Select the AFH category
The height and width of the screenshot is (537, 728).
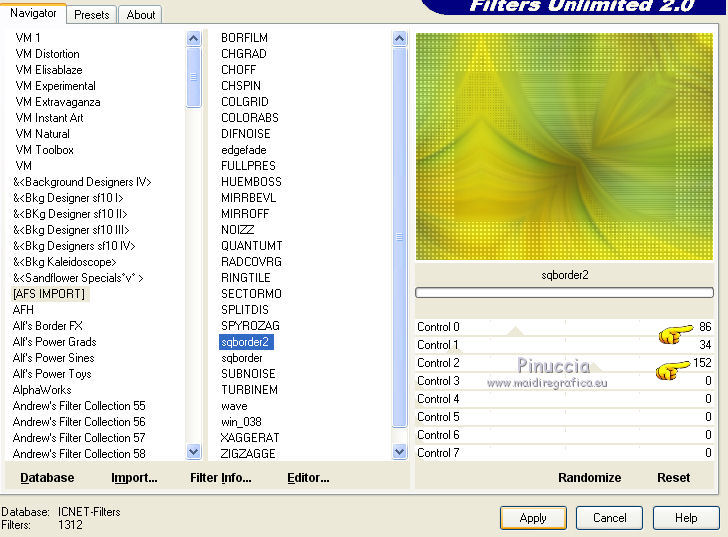point(23,310)
